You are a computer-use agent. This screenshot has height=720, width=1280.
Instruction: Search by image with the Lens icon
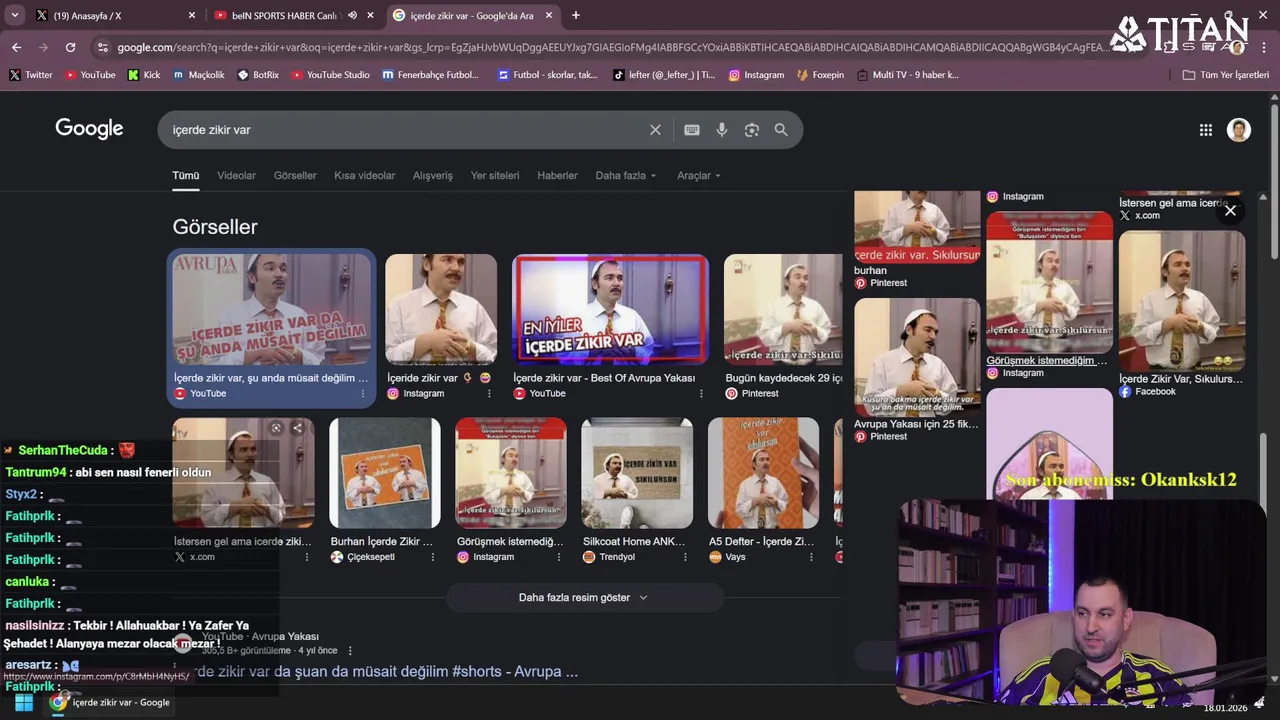752,130
